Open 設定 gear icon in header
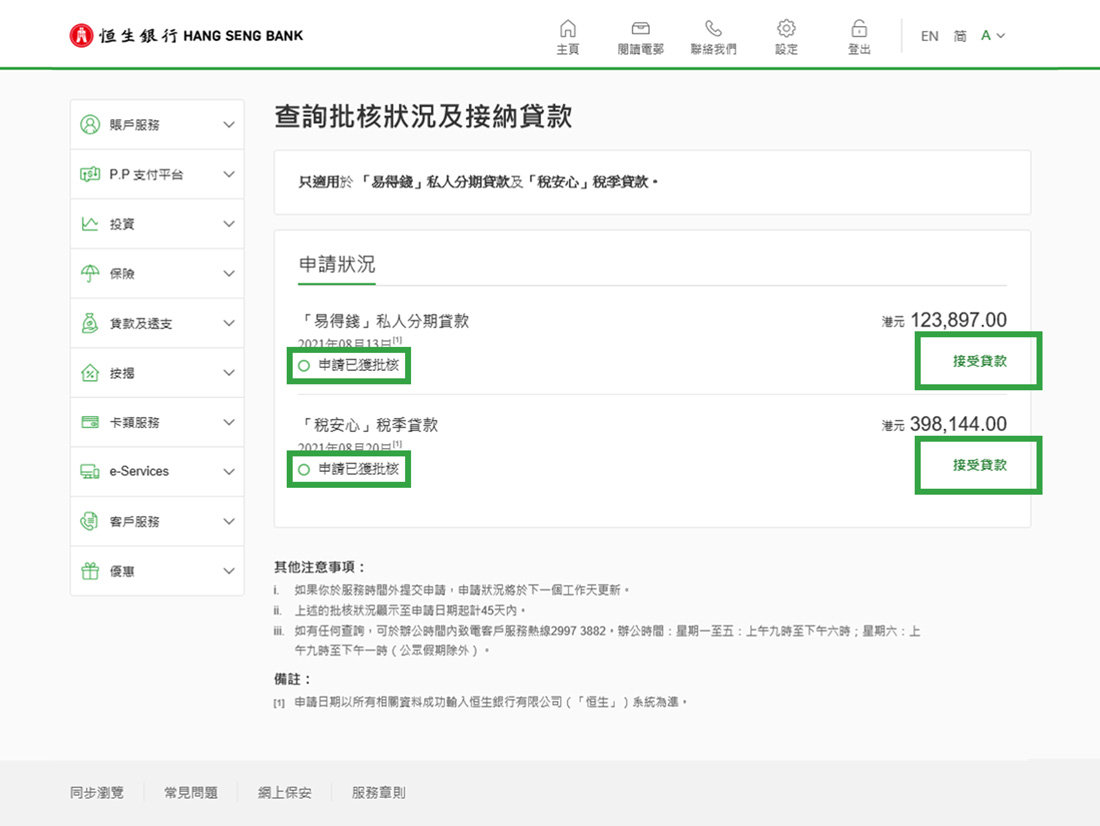Viewport: 1100px width, 826px height. [786, 29]
